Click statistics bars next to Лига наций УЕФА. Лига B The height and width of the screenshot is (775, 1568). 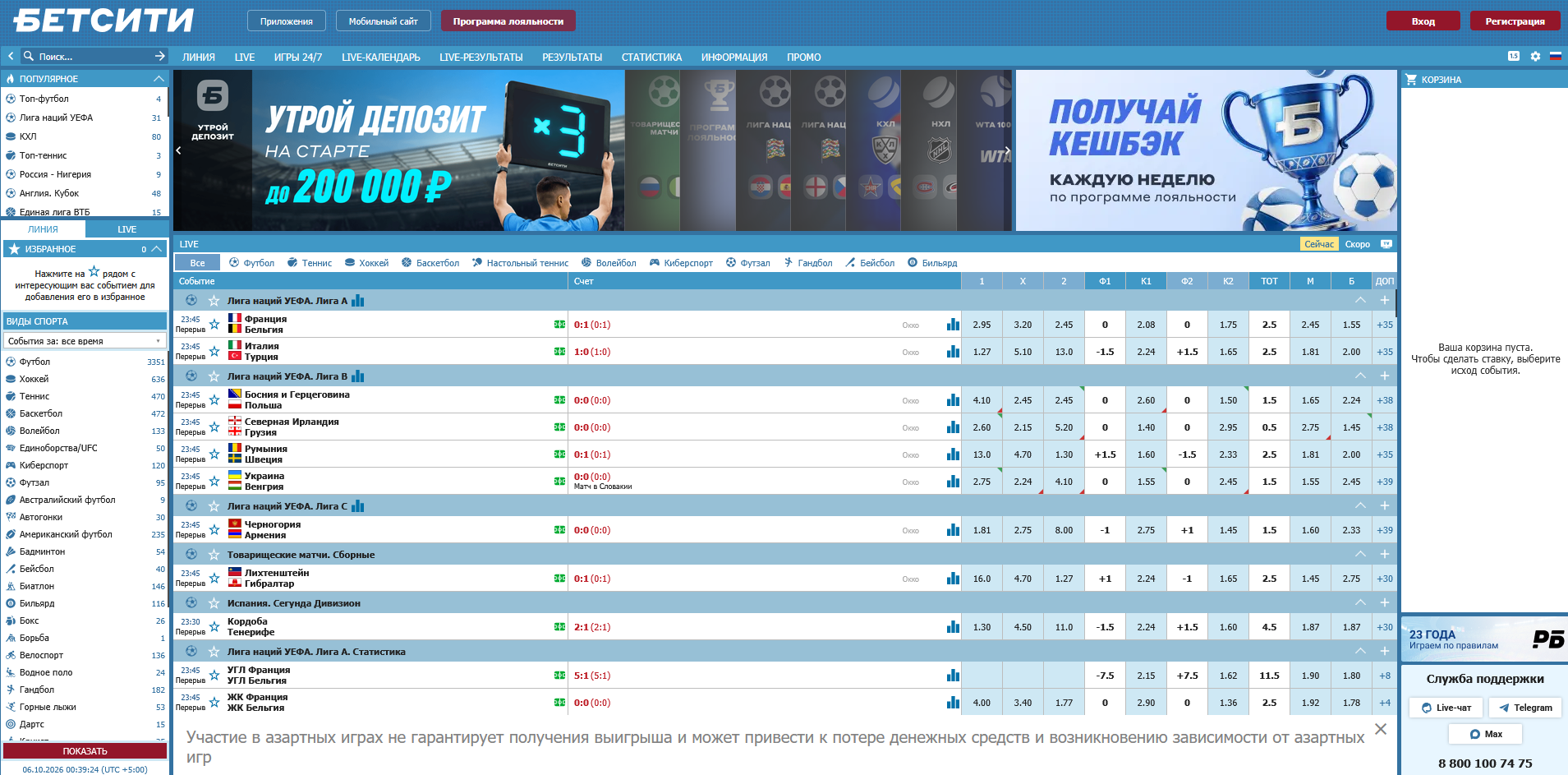tap(358, 376)
